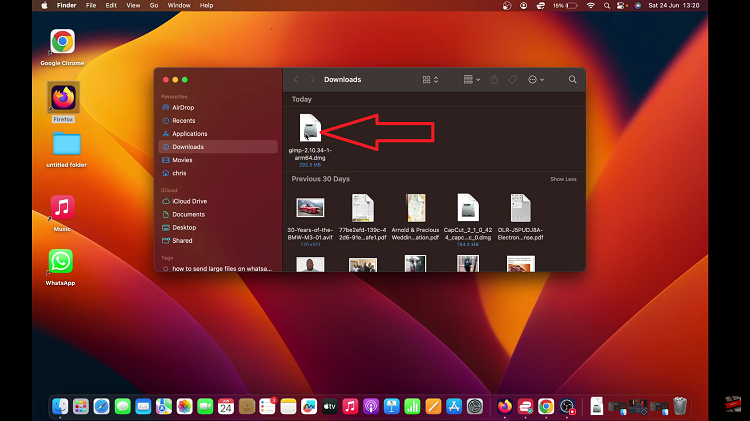Viewport: 750px width, 421px height.
Task: Click the Edit Tags toolbar icon
Action: (512, 79)
